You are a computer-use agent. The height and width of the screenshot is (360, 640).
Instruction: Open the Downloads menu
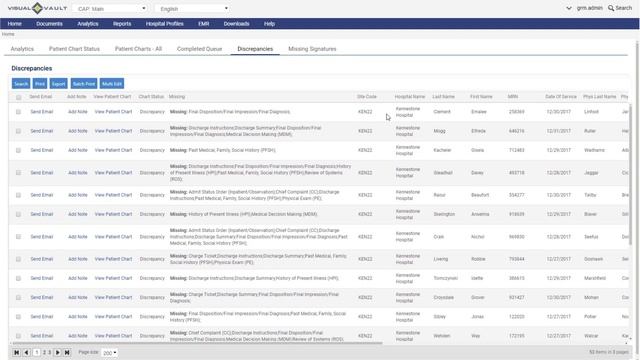[236, 24]
